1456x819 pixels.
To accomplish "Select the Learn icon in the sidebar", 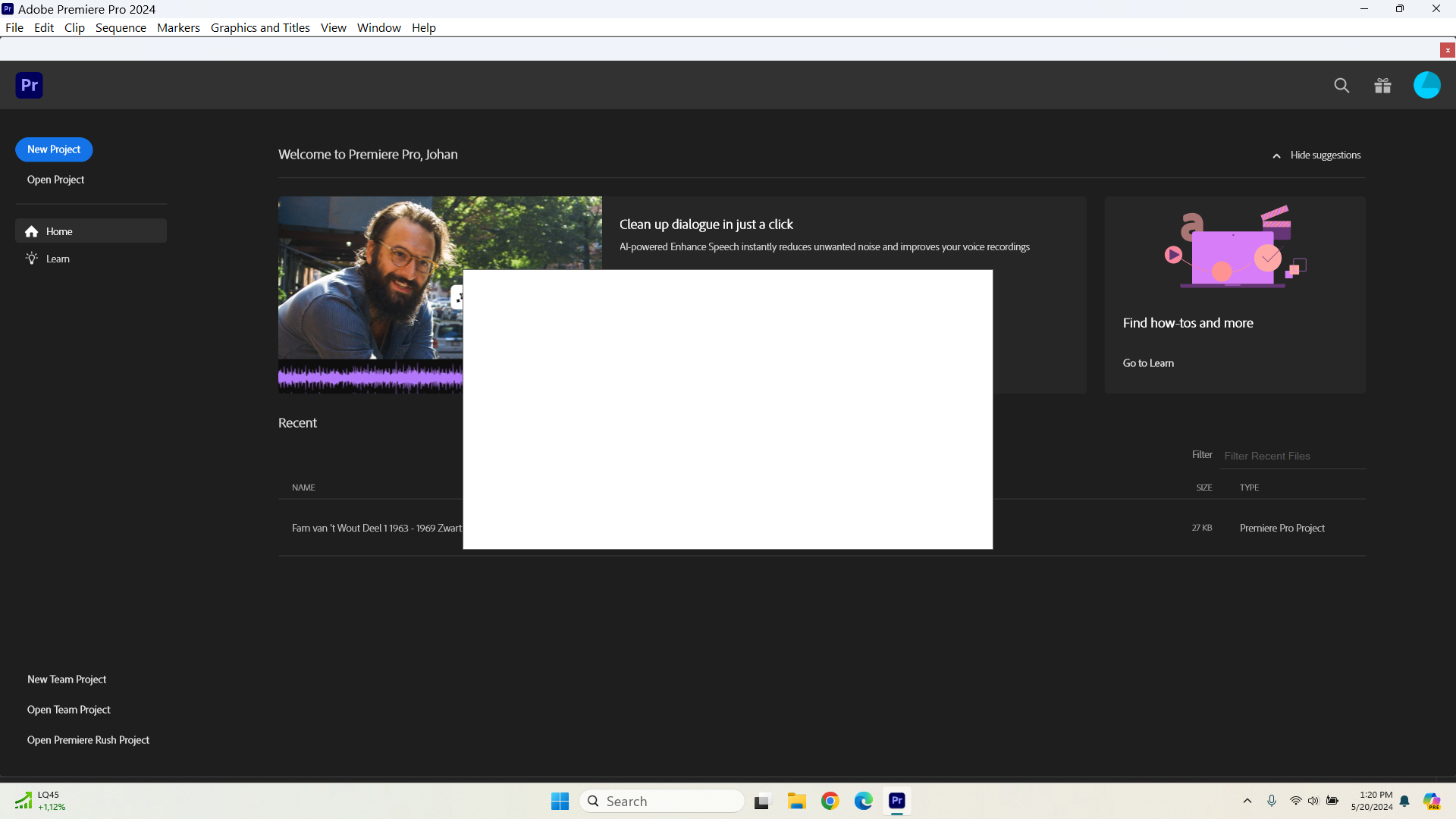I will (x=30, y=258).
